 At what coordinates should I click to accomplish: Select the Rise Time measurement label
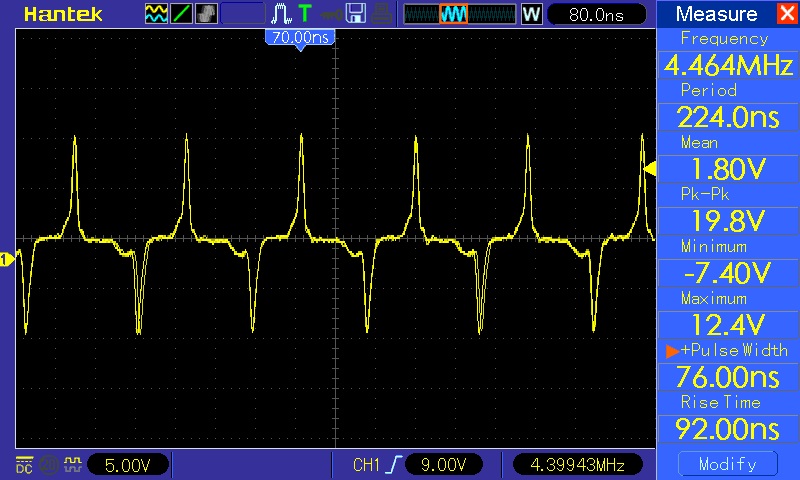[x=720, y=402]
